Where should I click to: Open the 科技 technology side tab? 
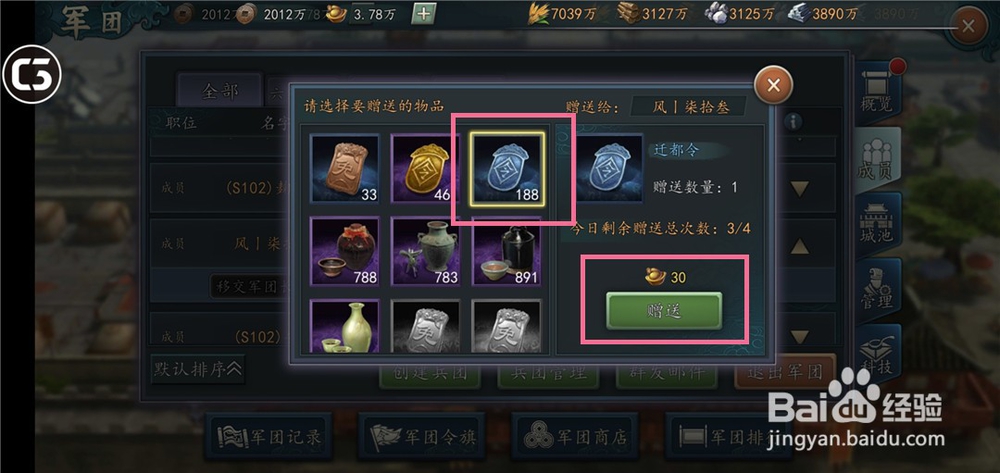click(x=878, y=354)
